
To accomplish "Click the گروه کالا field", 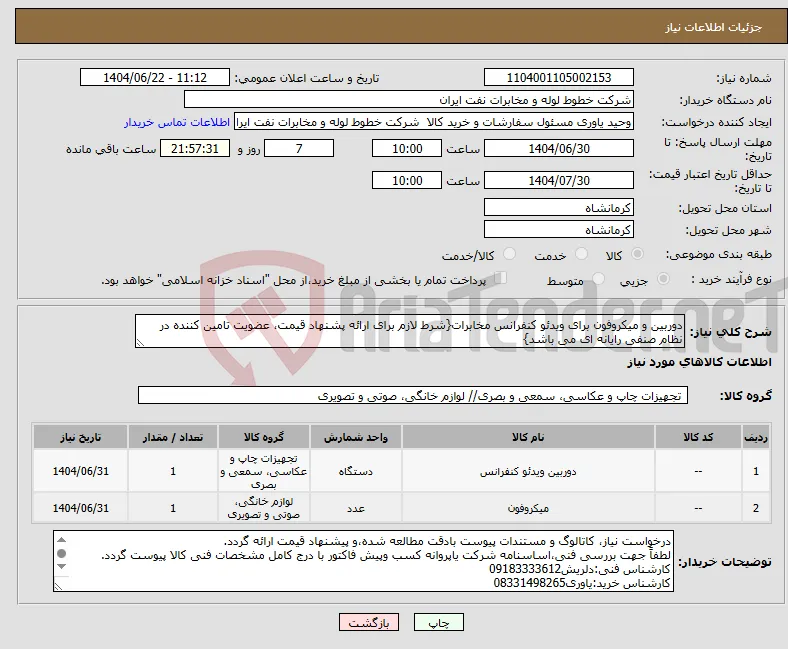I will pos(413,396).
